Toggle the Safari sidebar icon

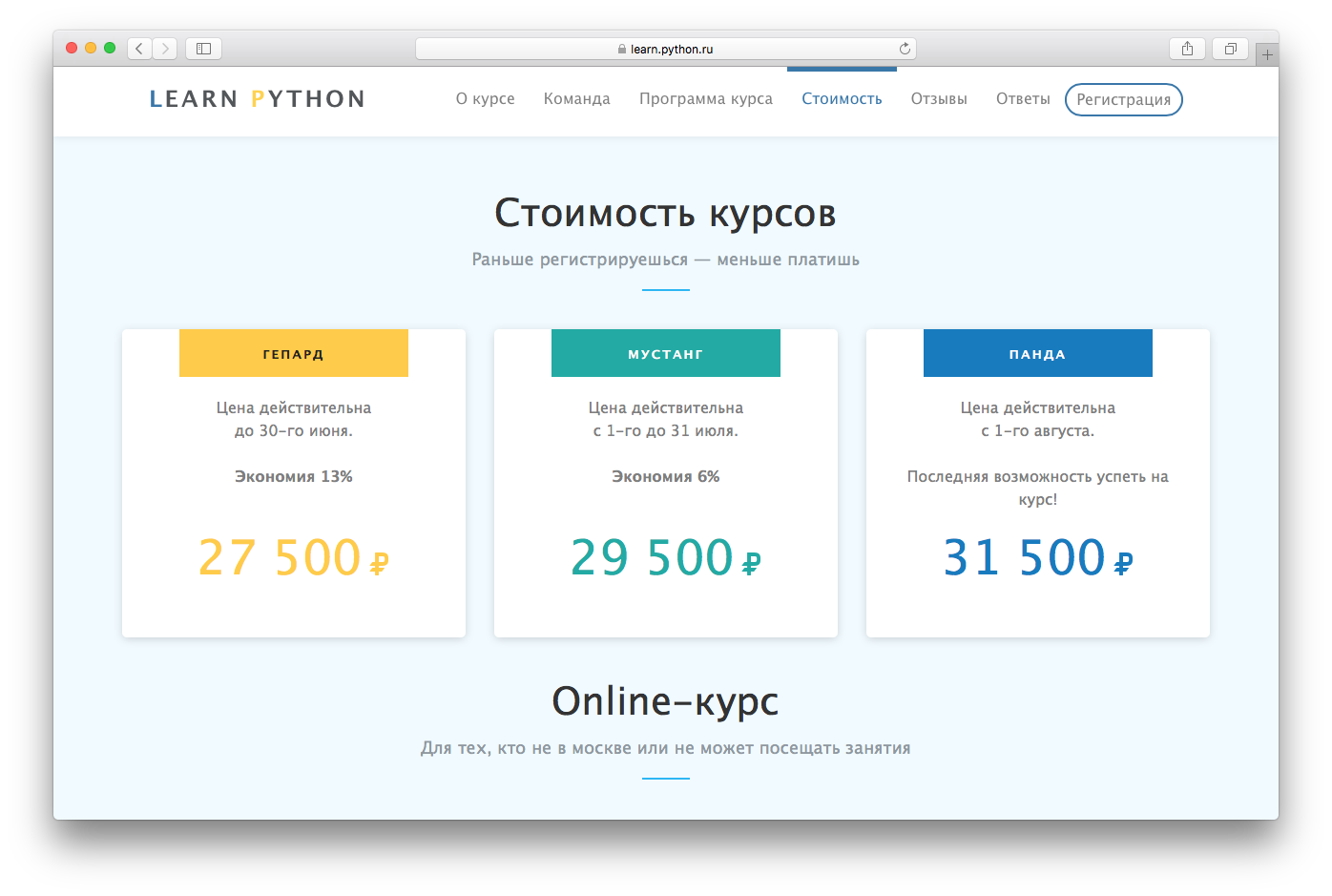[x=203, y=49]
